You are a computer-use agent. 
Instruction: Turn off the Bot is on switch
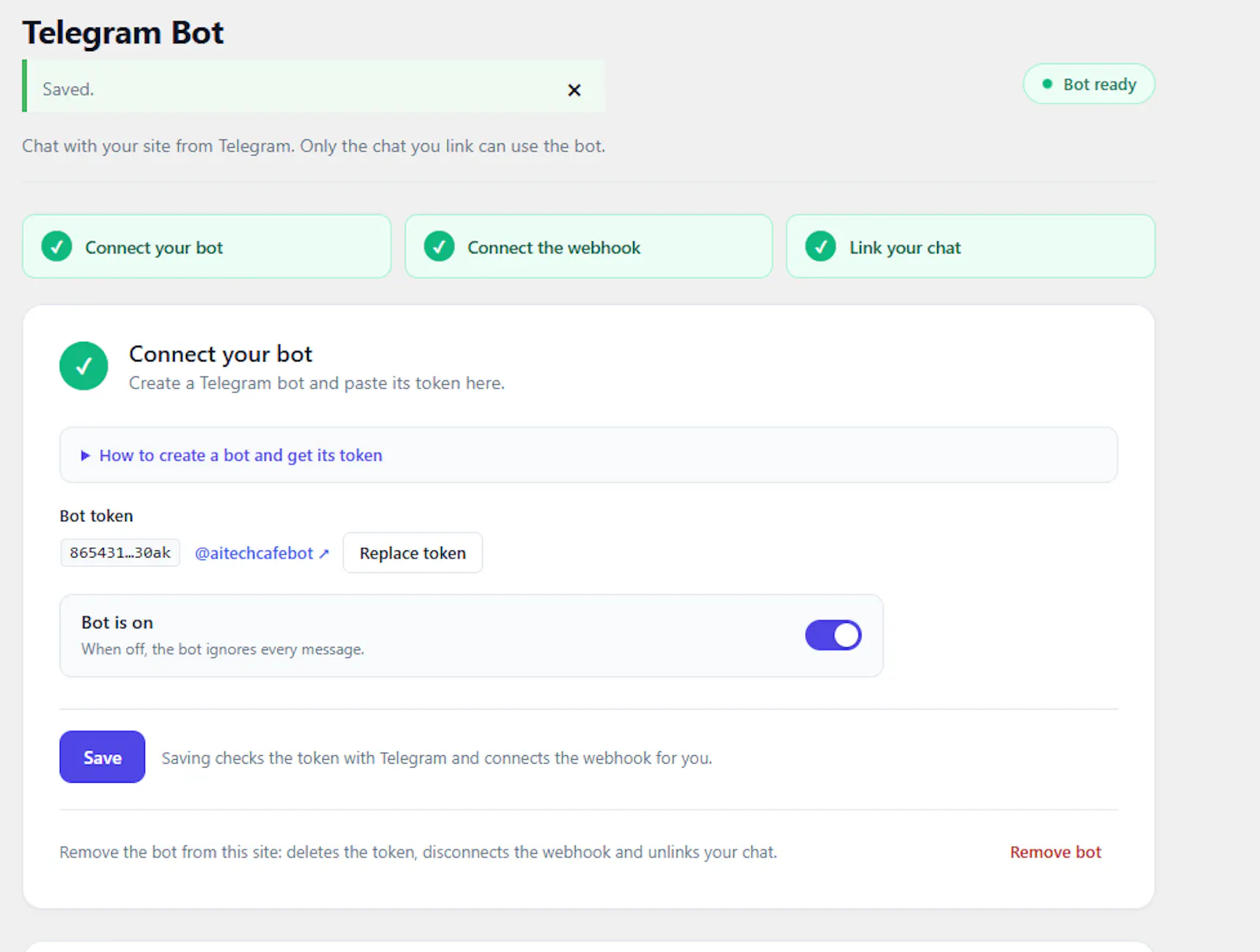tap(833, 635)
